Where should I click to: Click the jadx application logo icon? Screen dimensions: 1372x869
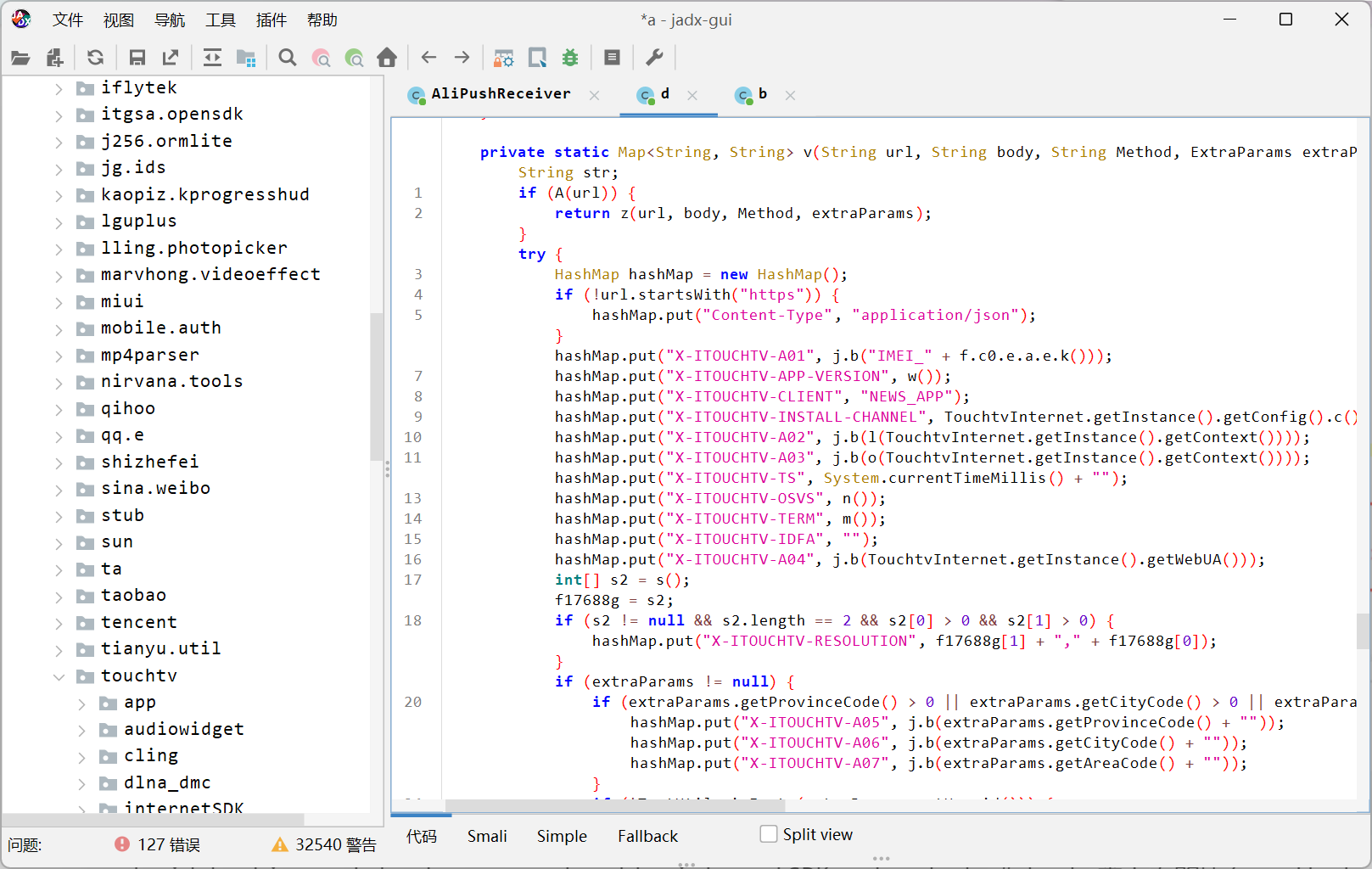tap(21, 19)
